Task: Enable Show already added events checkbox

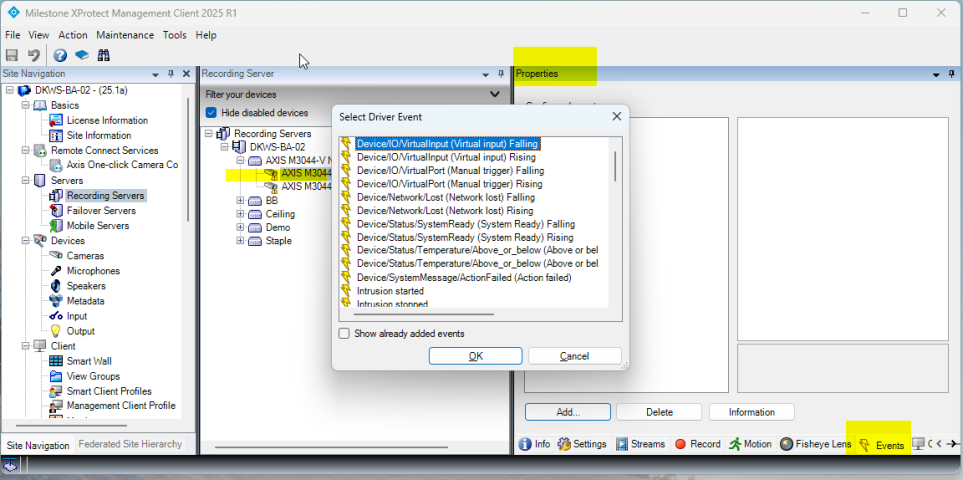Action: coord(345,334)
